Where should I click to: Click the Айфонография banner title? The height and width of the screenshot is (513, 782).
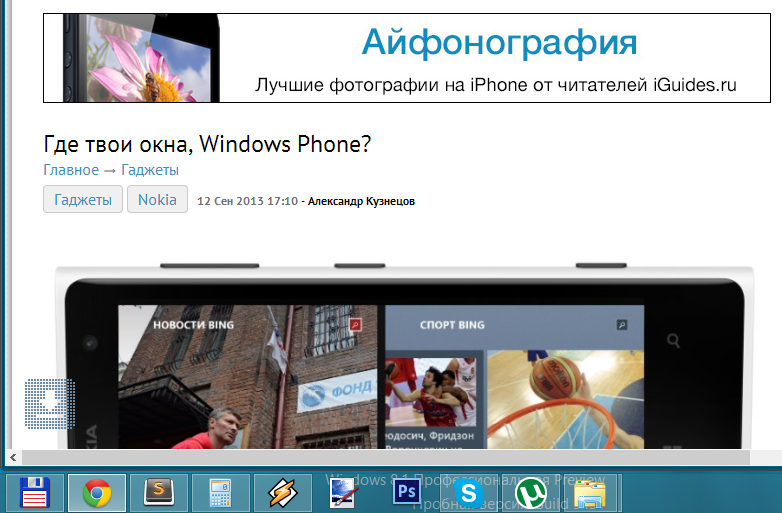coord(499,42)
